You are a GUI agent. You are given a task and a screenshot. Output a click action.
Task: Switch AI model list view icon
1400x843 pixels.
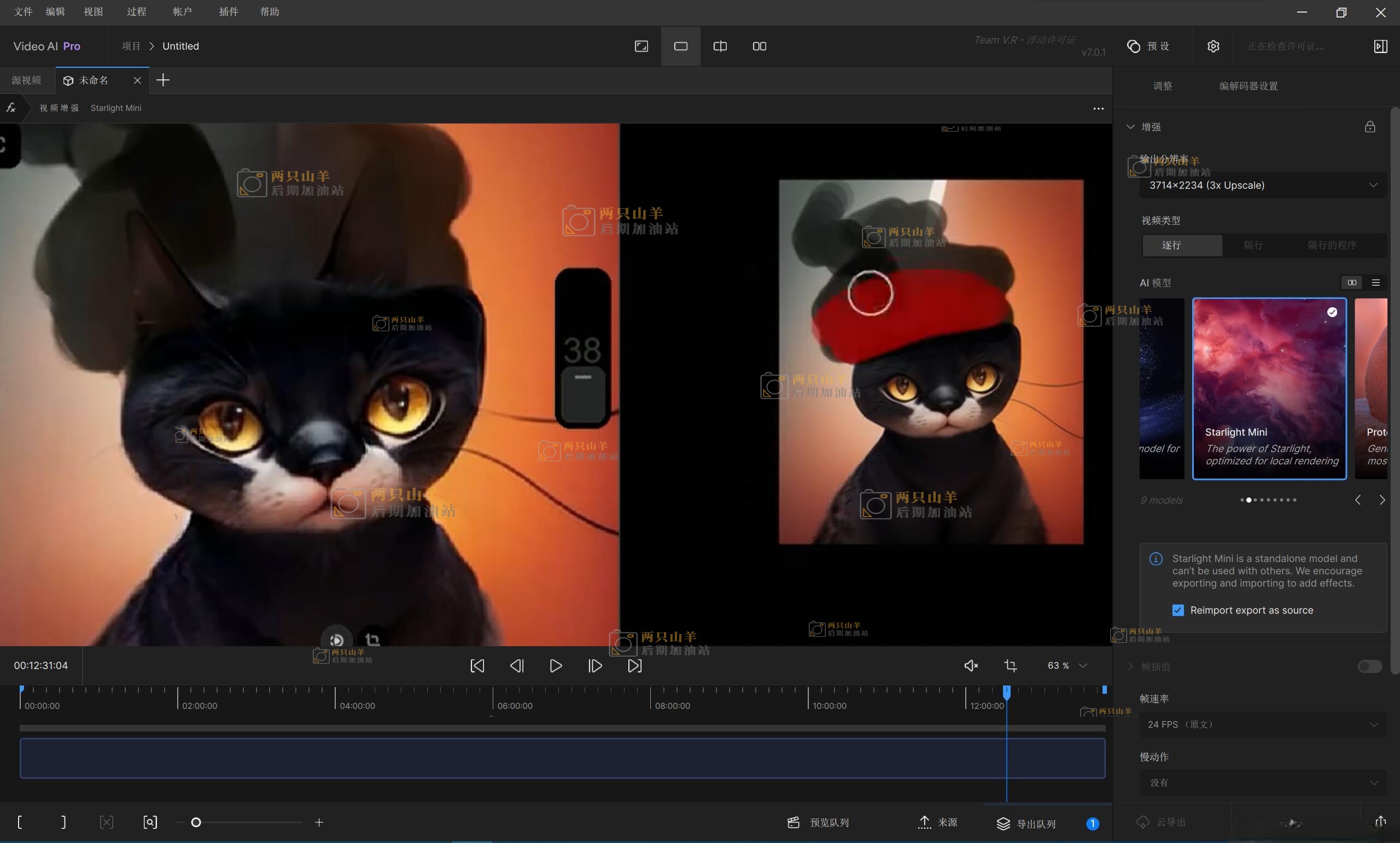click(1375, 282)
